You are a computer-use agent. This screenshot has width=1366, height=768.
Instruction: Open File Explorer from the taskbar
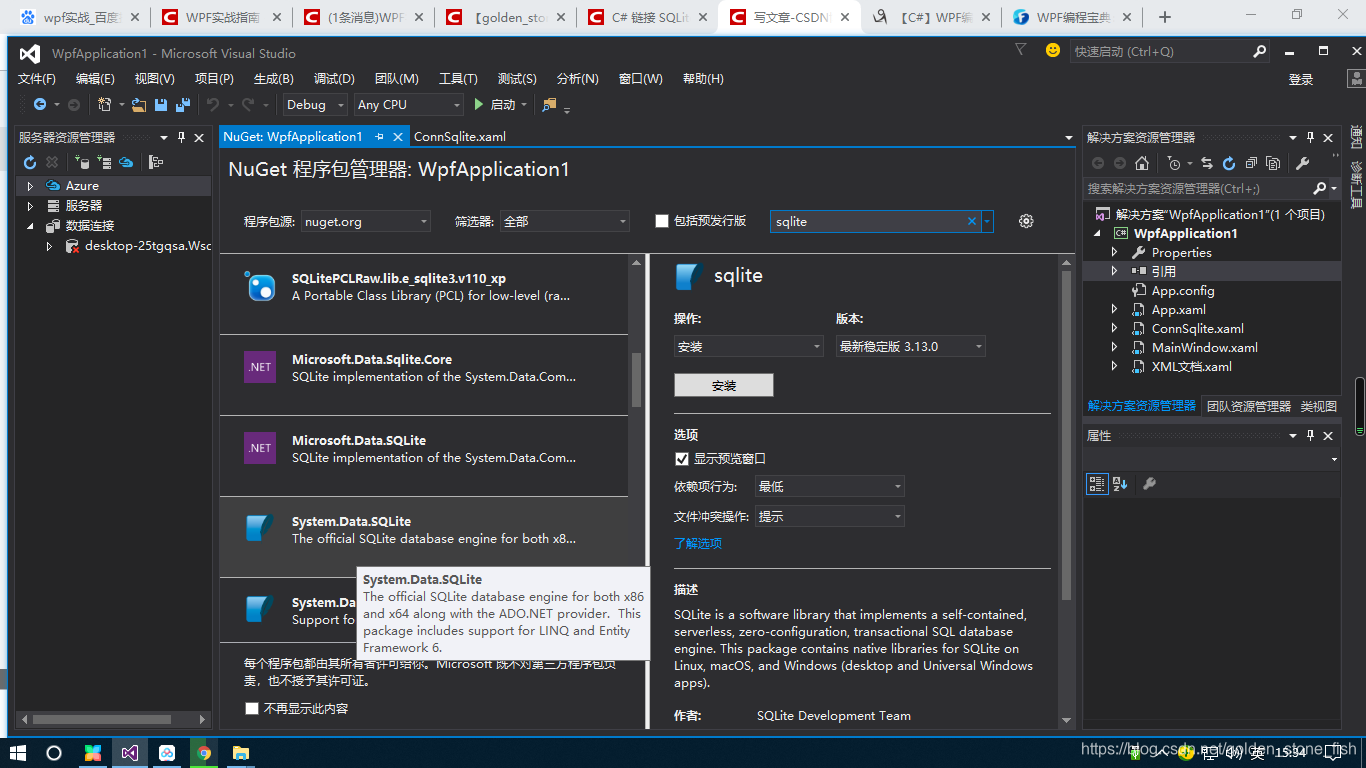pos(241,753)
